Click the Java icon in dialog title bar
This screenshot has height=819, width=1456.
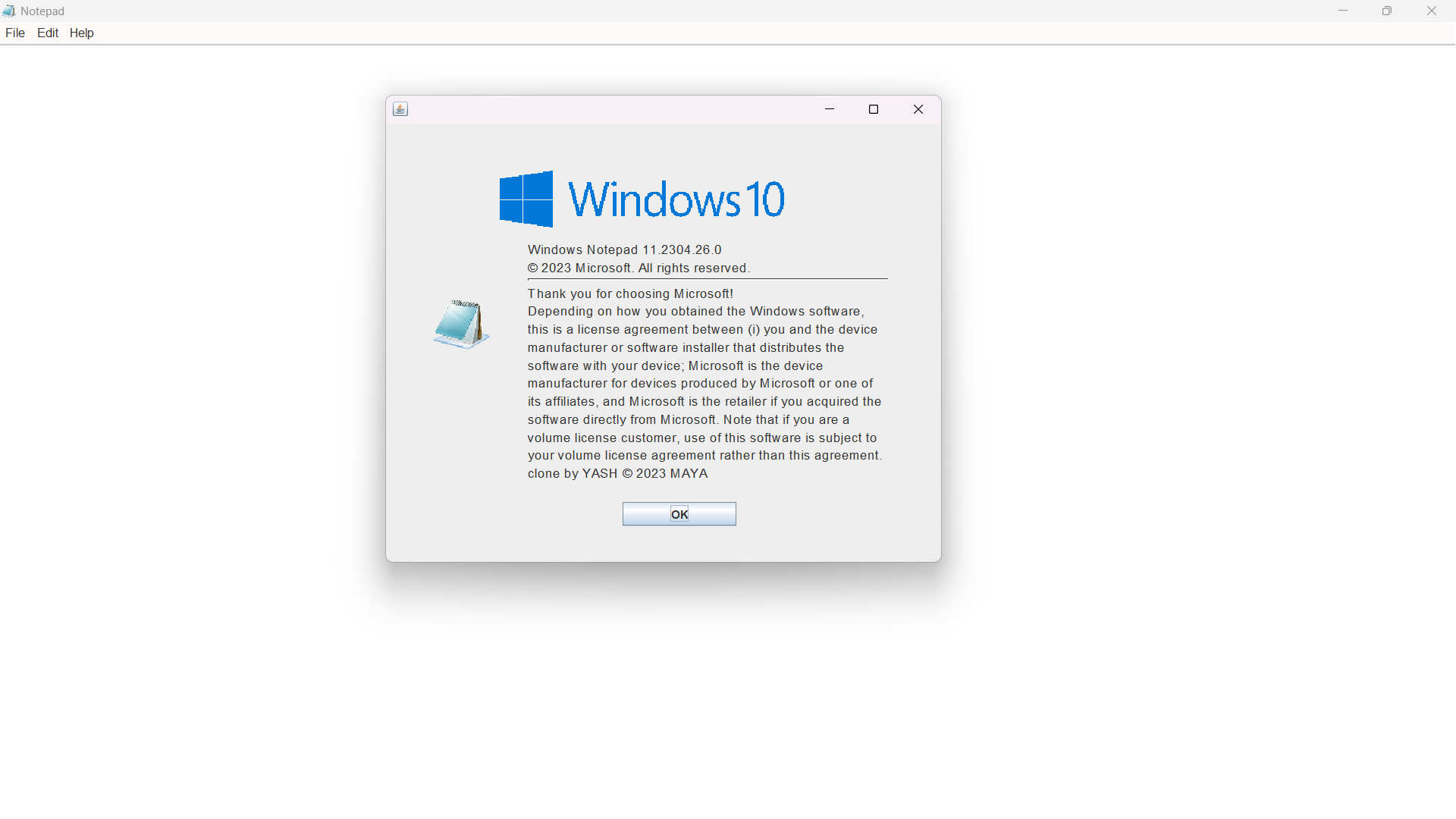click(400, 109)
